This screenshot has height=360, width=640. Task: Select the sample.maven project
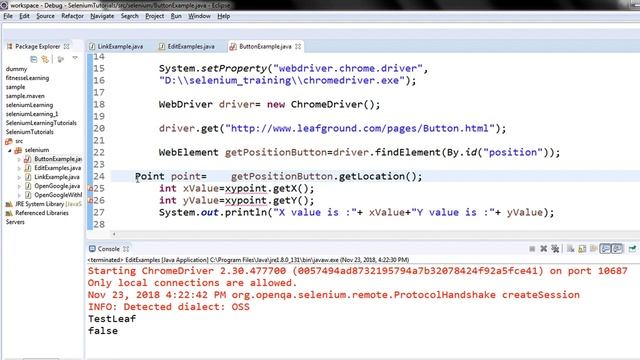pos(25,96)
